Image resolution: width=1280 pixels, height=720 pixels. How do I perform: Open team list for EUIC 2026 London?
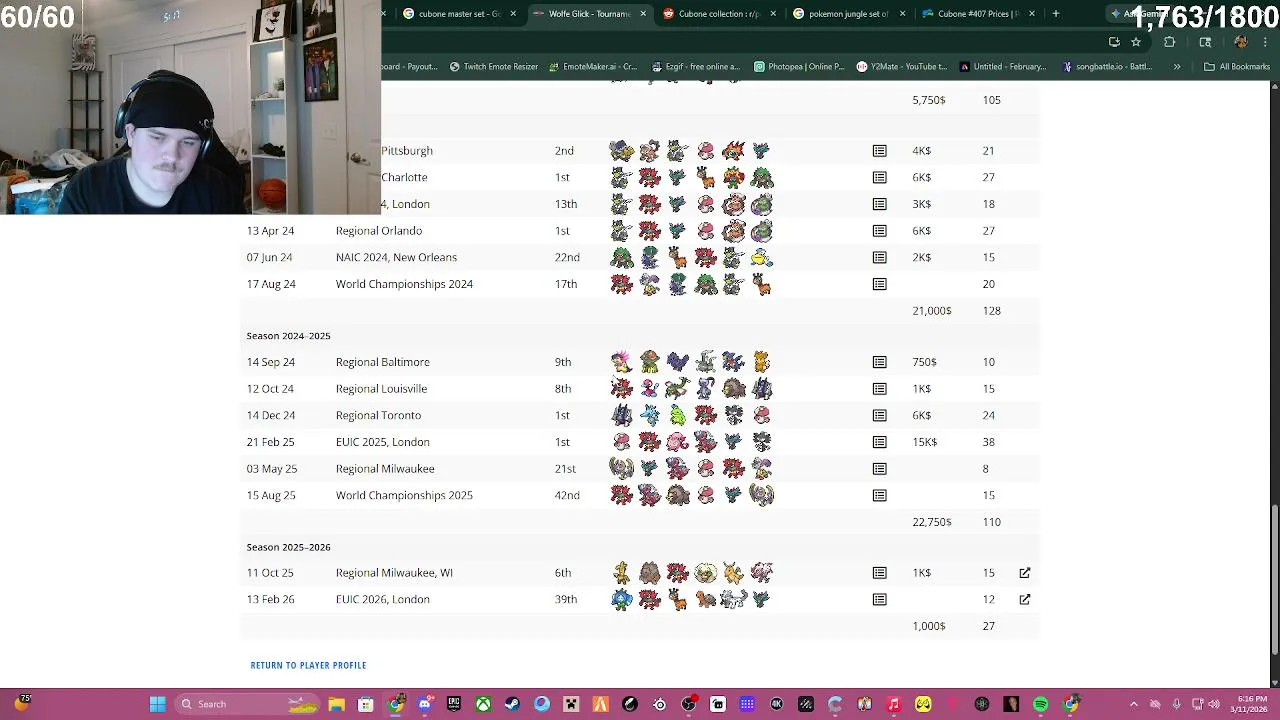pyautogui.click(x=879, y=599)
